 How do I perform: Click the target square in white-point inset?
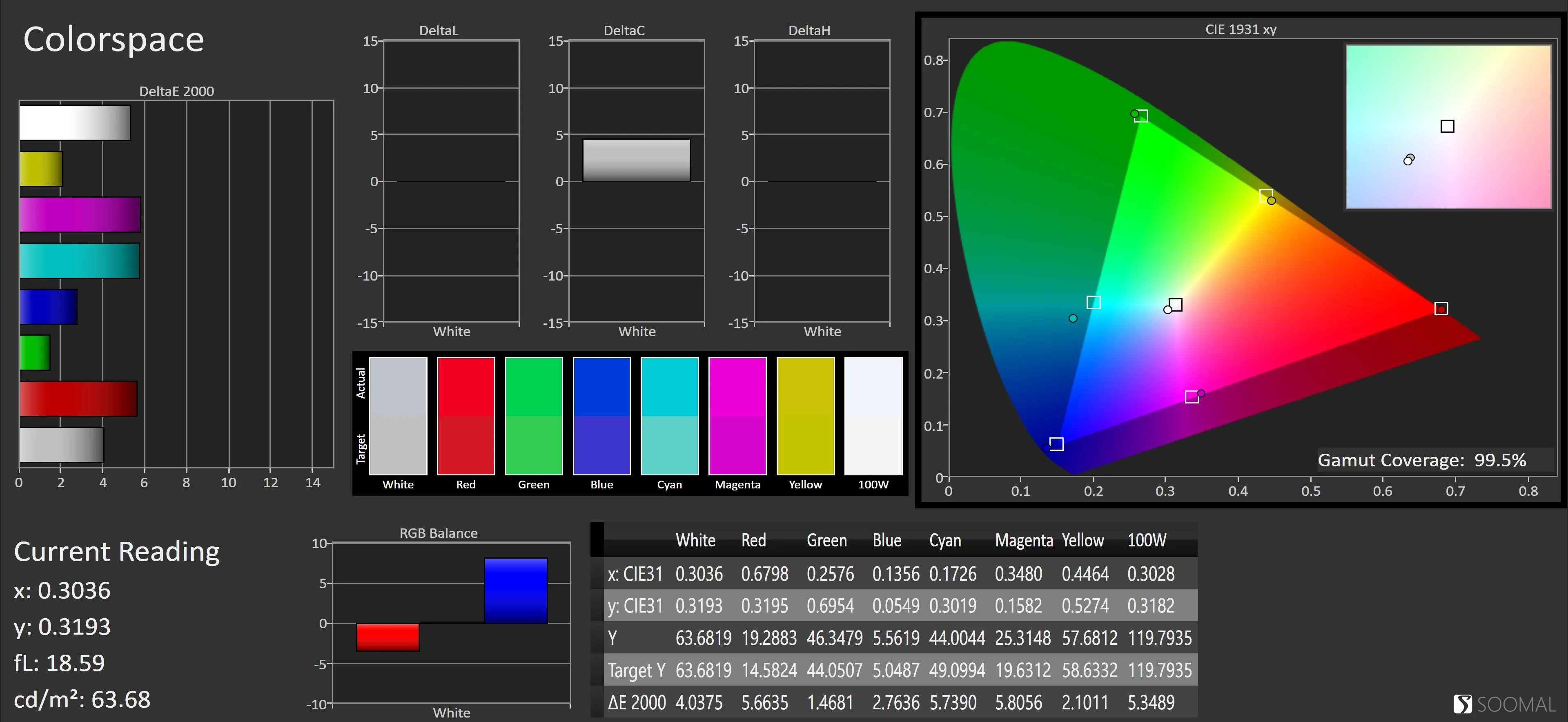pos(1448,126)
